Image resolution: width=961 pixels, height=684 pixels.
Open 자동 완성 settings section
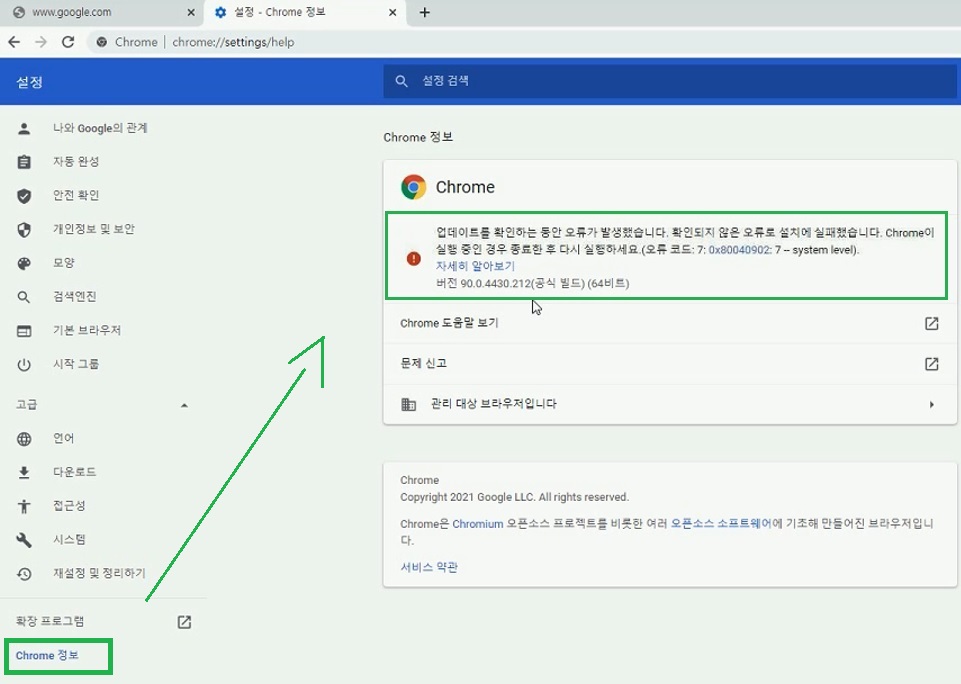[x=76, y=162]
